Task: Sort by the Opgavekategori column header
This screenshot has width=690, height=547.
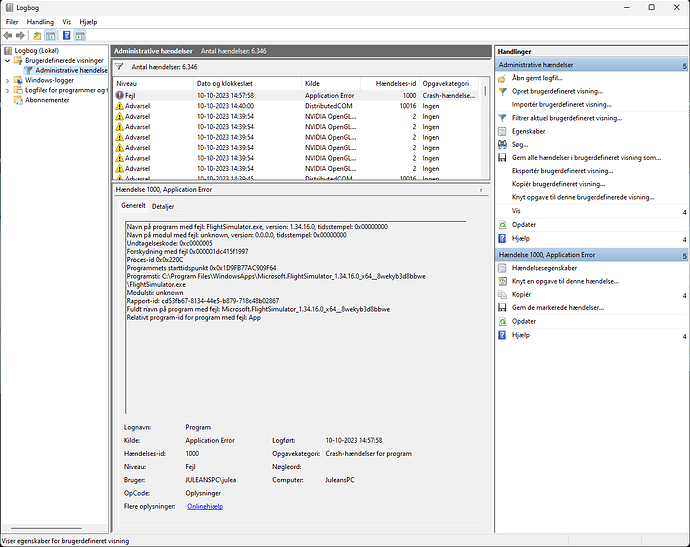Action: click(449, 83)
